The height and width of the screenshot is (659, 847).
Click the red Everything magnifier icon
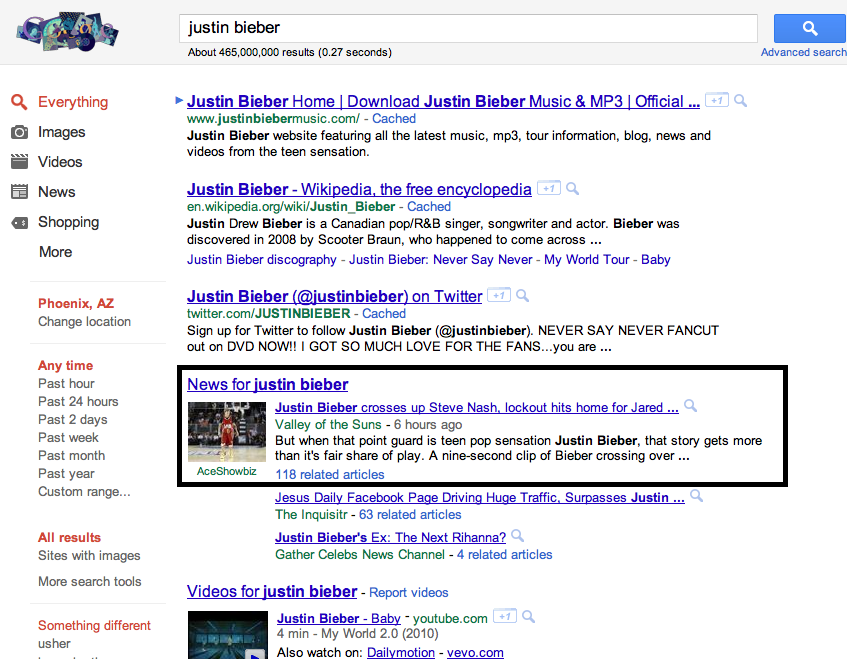click(19, 102)
